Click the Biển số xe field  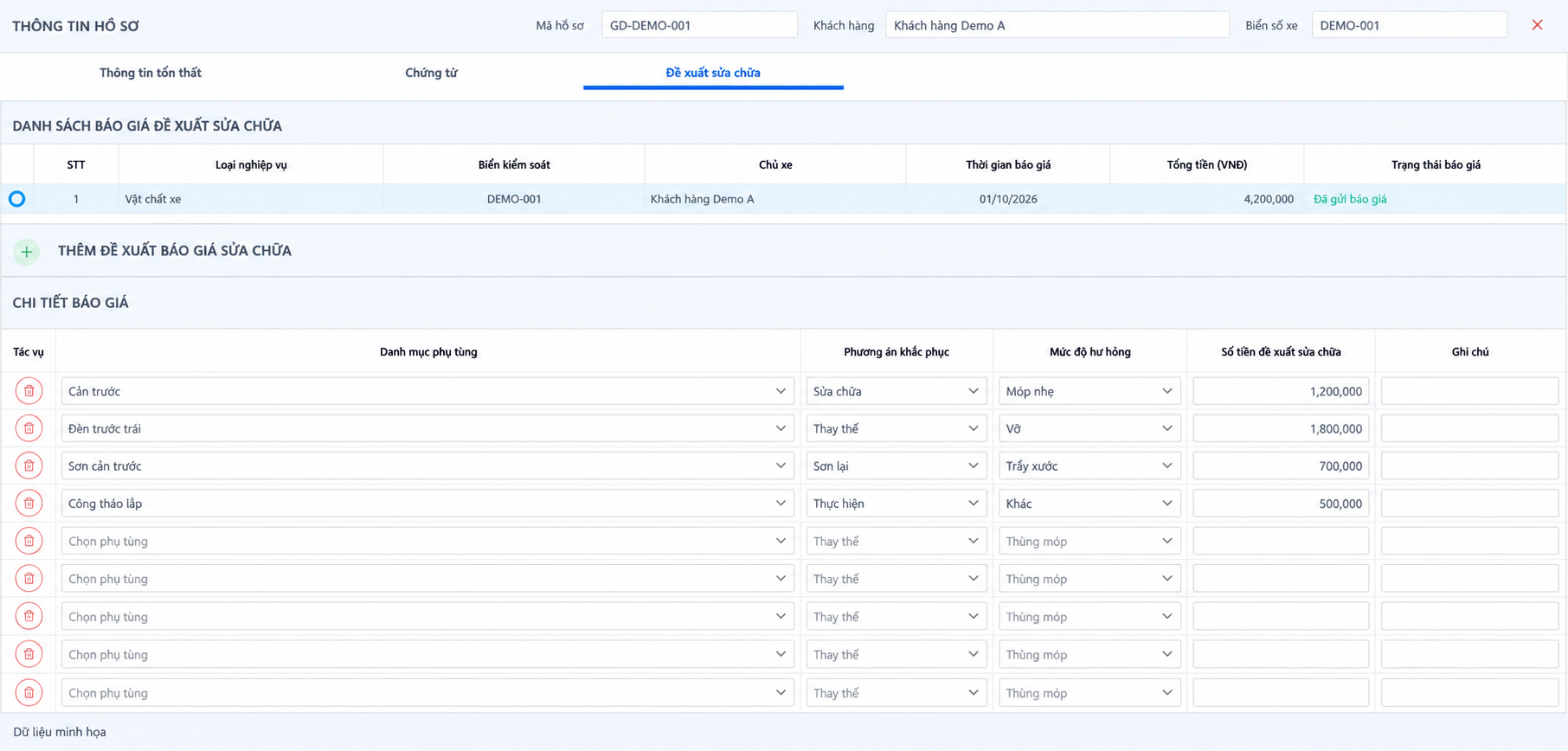click(1410, 25)
